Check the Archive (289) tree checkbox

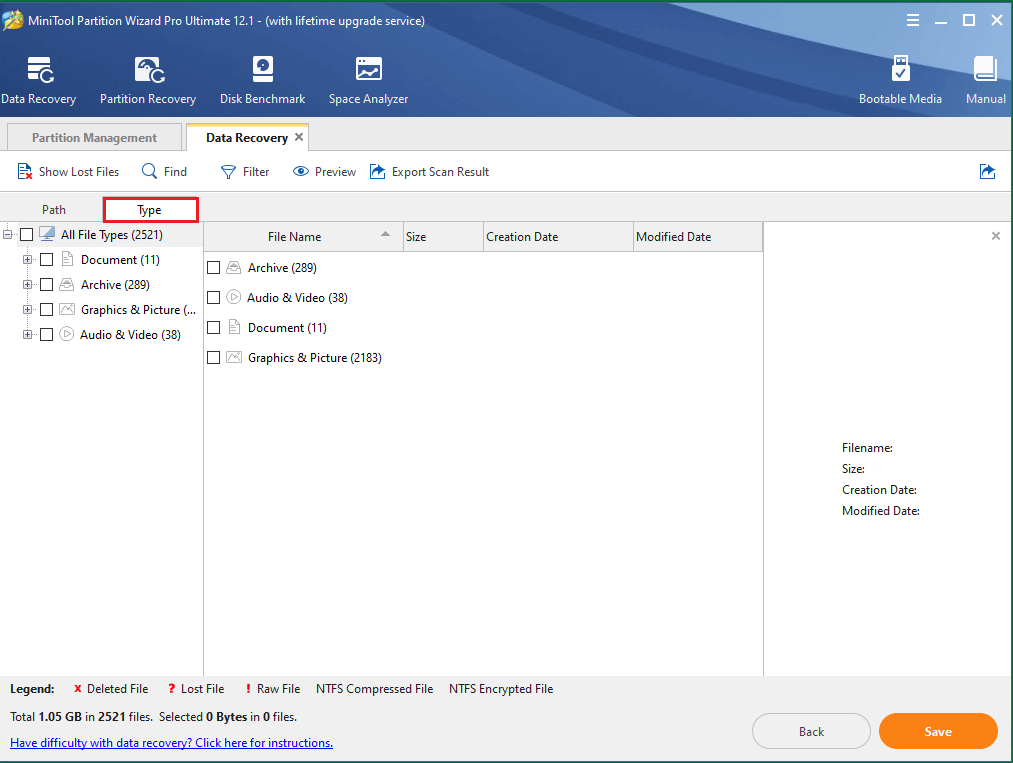pos(47,285)
